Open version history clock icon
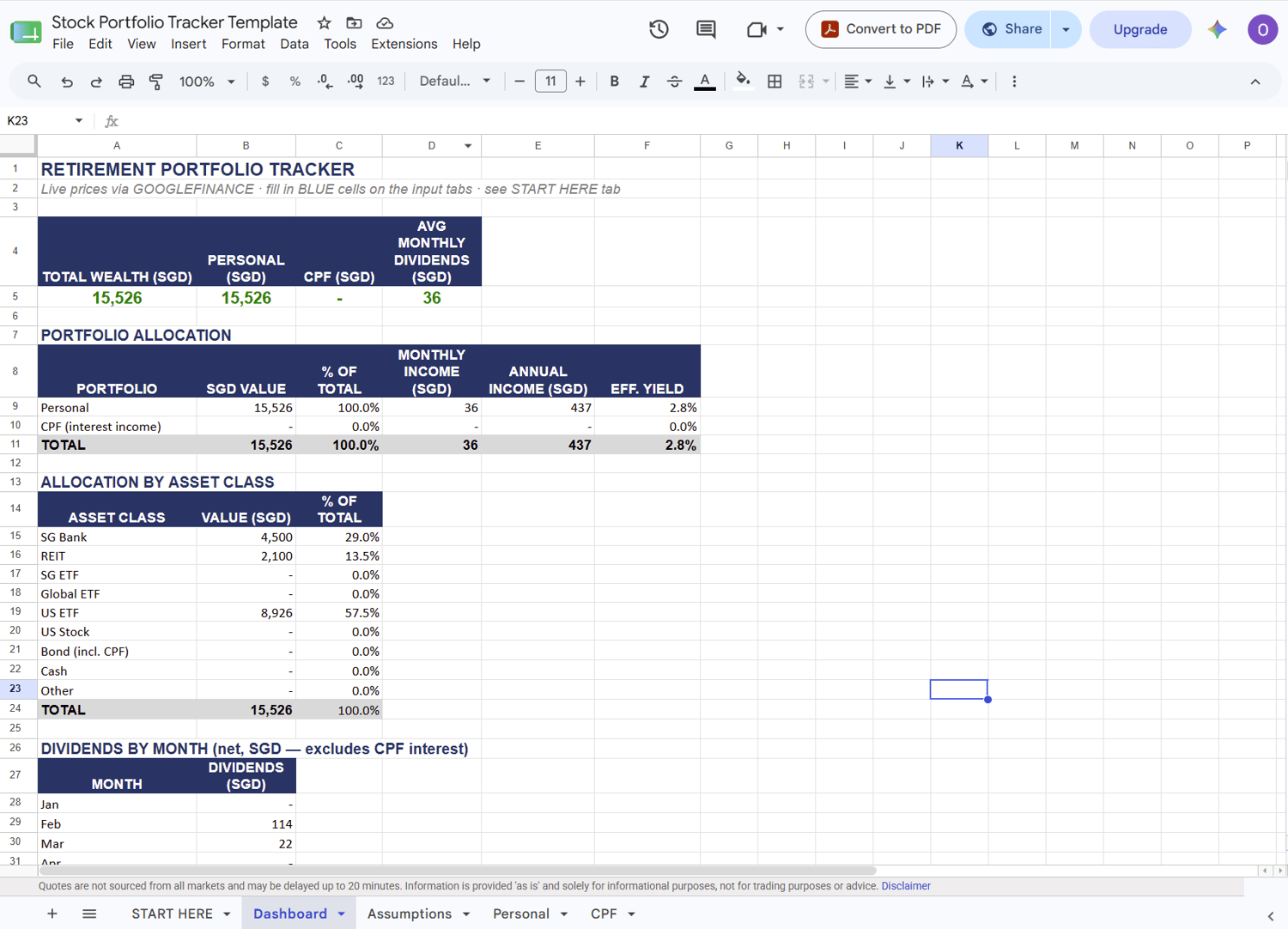The width and height of the screenshot is (1288, 929). [659, 29]
